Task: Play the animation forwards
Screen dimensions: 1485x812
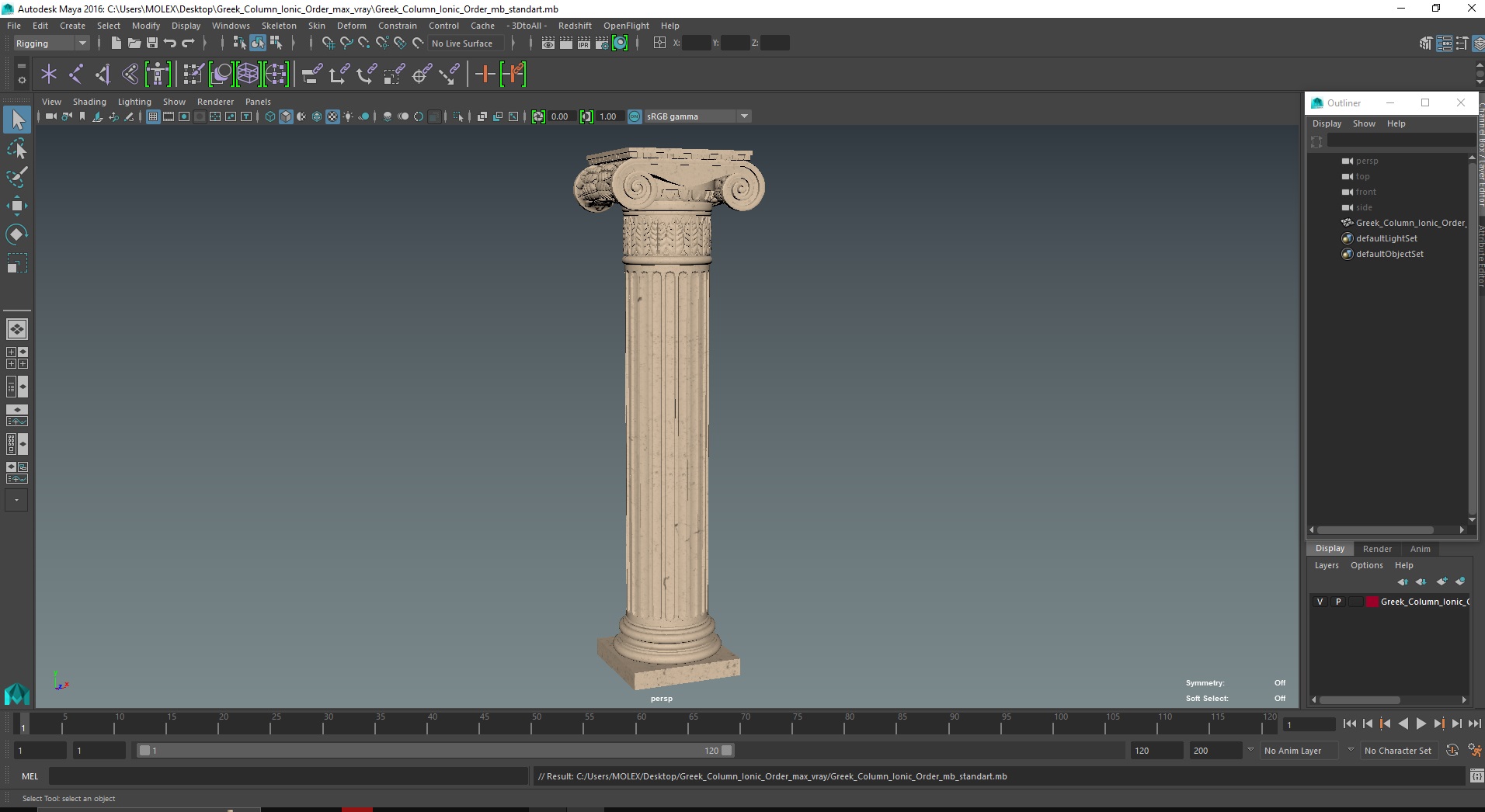Action: tap(1421, 724)
